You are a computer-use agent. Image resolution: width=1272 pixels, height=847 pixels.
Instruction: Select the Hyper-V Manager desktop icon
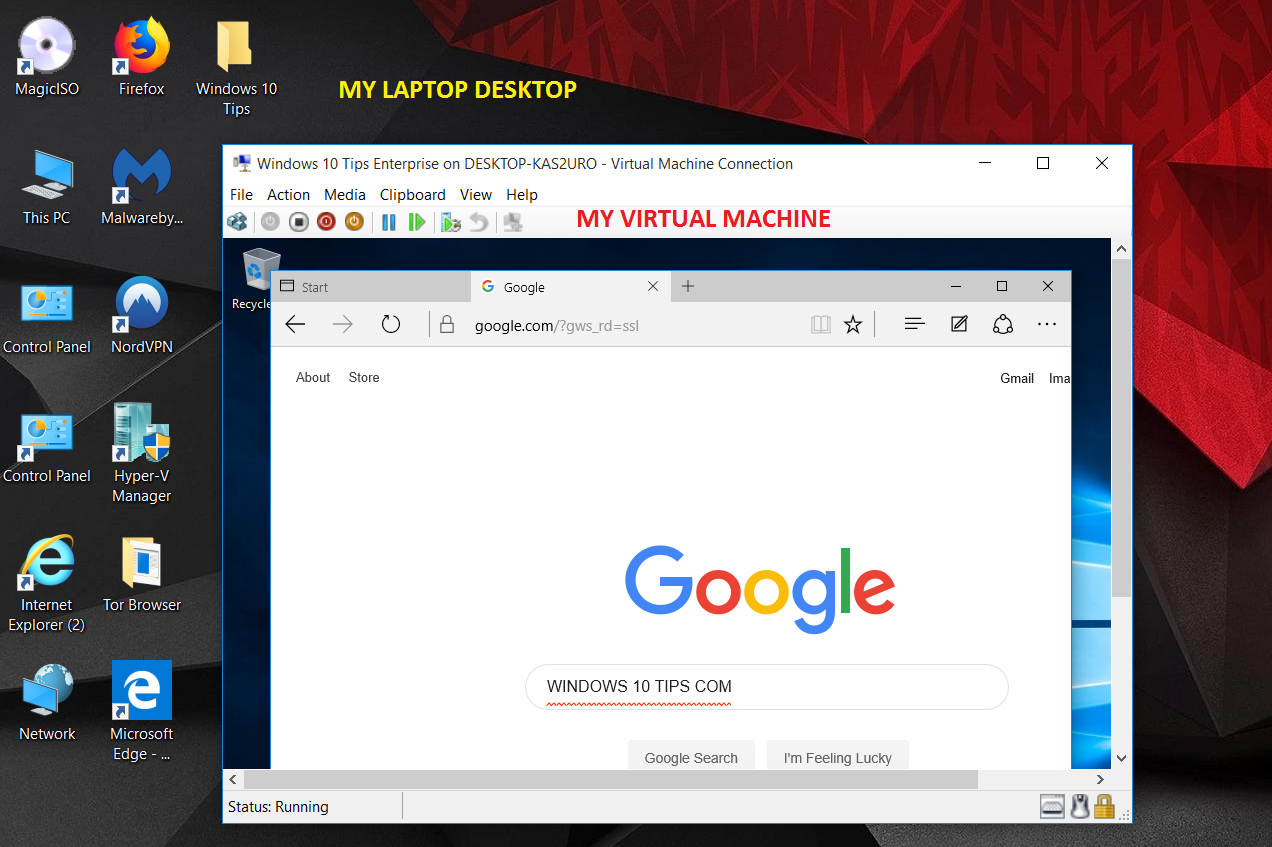coord(141,454)
